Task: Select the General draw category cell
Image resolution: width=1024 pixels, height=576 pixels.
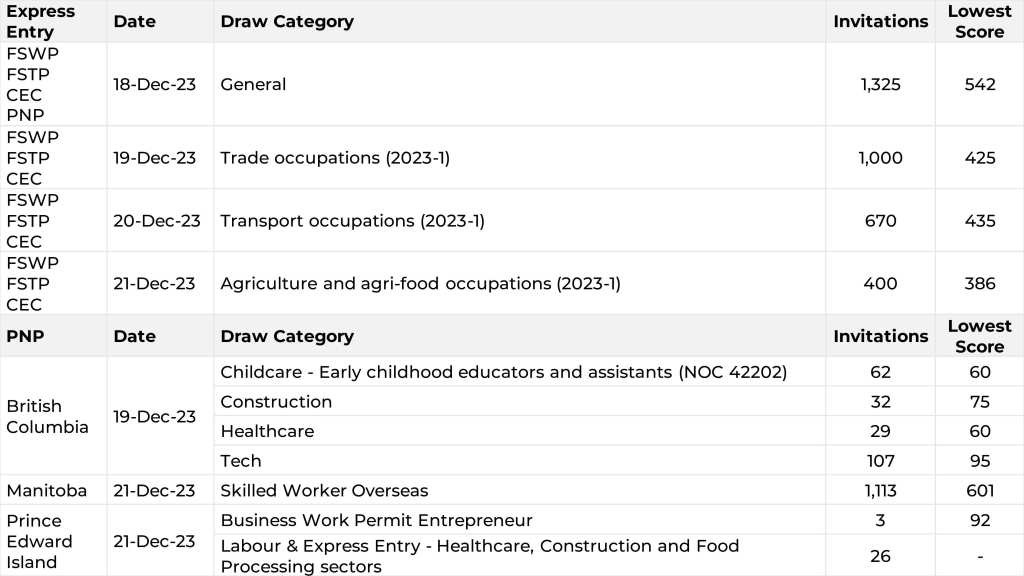Action: pos(253,84)
